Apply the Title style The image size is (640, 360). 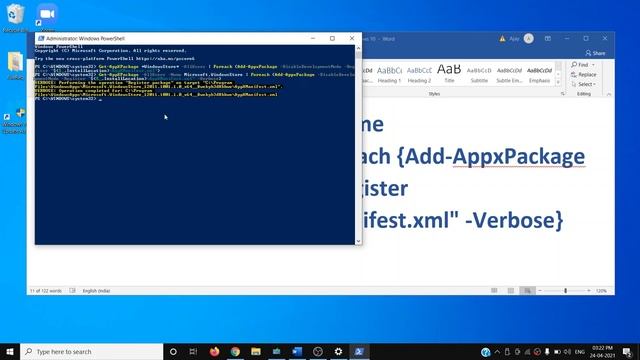tap(449, 74)
